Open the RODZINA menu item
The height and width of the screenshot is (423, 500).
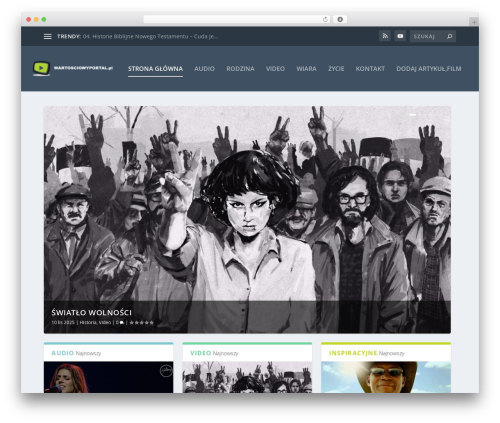[x=240, y=69]
